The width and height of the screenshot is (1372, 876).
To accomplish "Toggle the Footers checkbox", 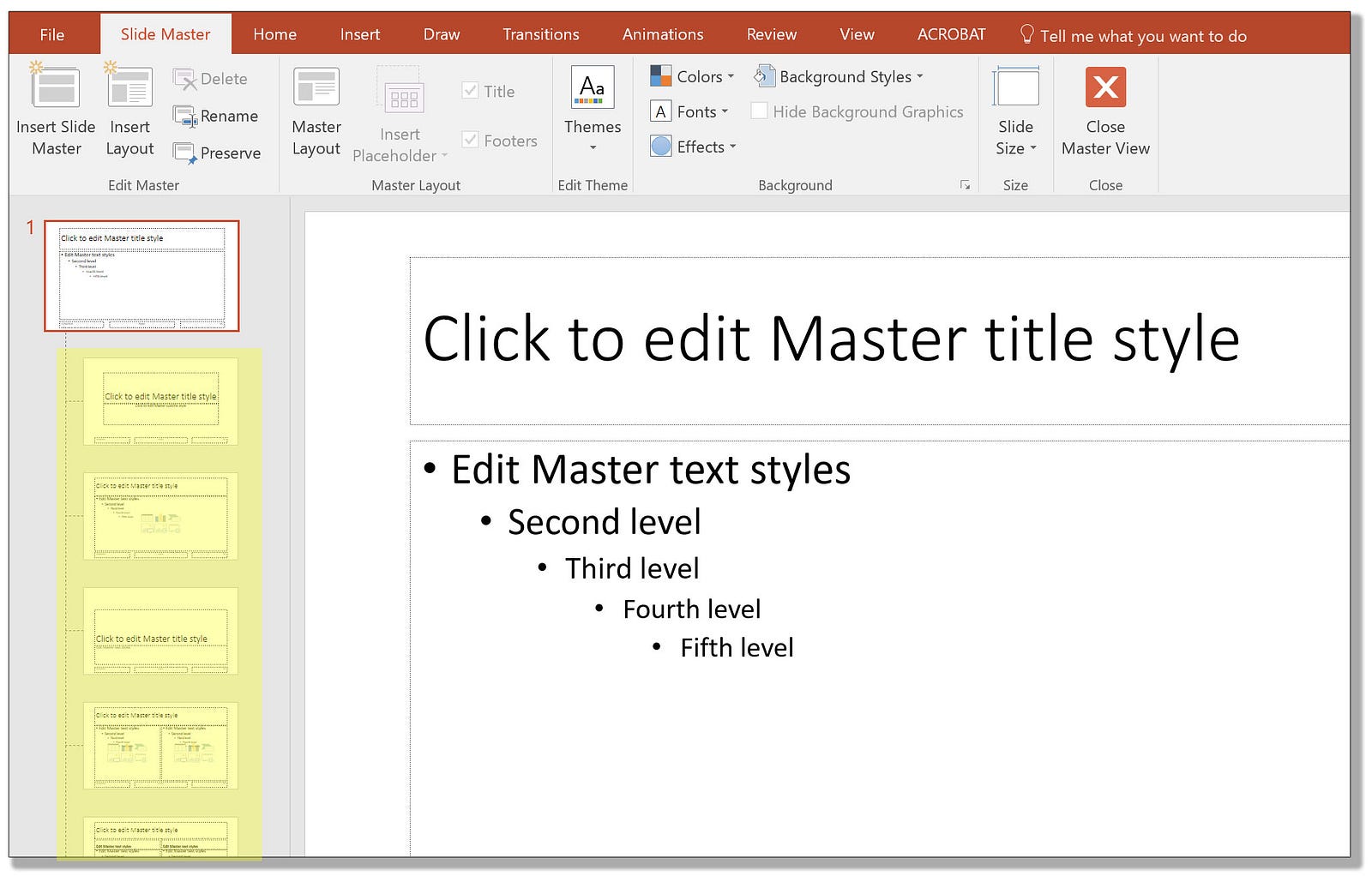I will click(470, 139).
